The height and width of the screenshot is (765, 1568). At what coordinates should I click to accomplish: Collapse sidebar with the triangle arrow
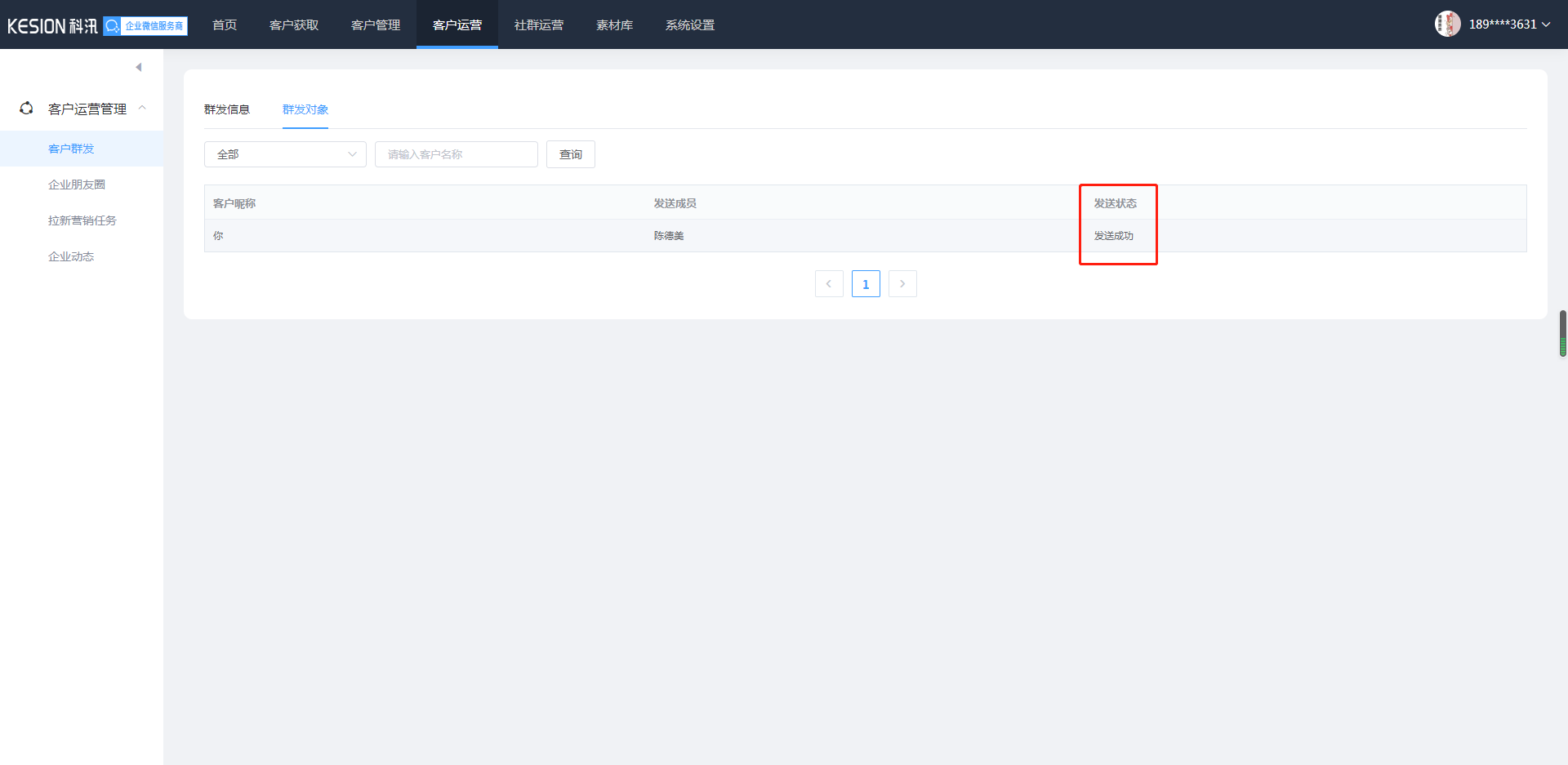coord(139,67)
